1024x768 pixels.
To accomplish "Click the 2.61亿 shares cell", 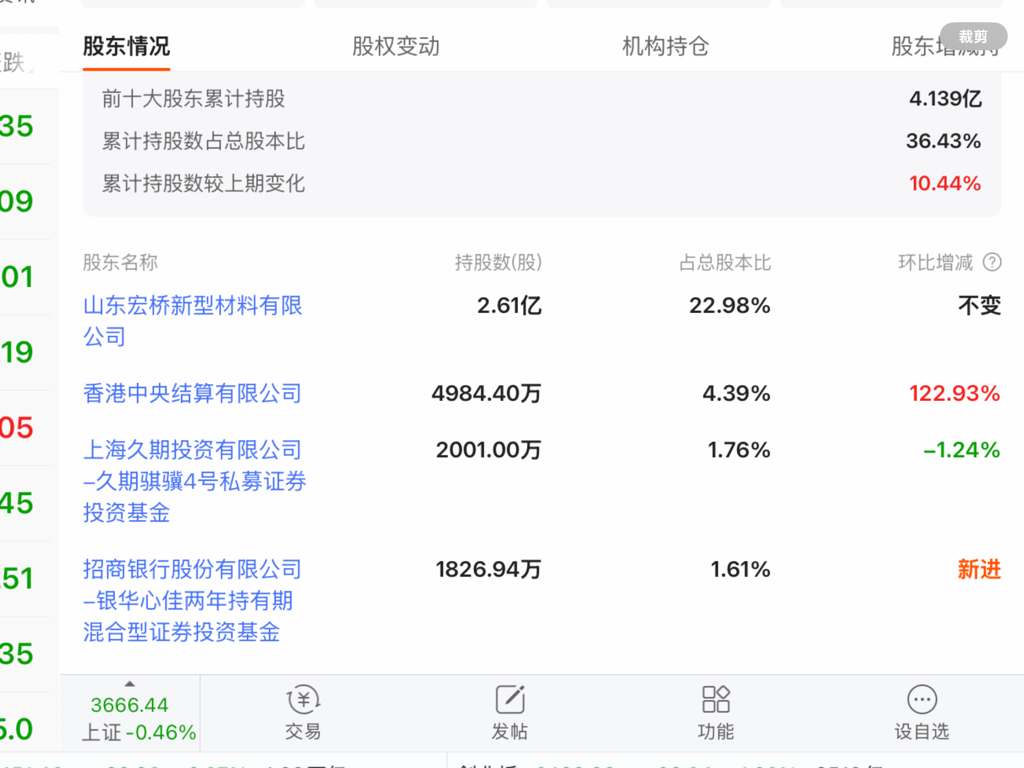I will click(509, 306).
